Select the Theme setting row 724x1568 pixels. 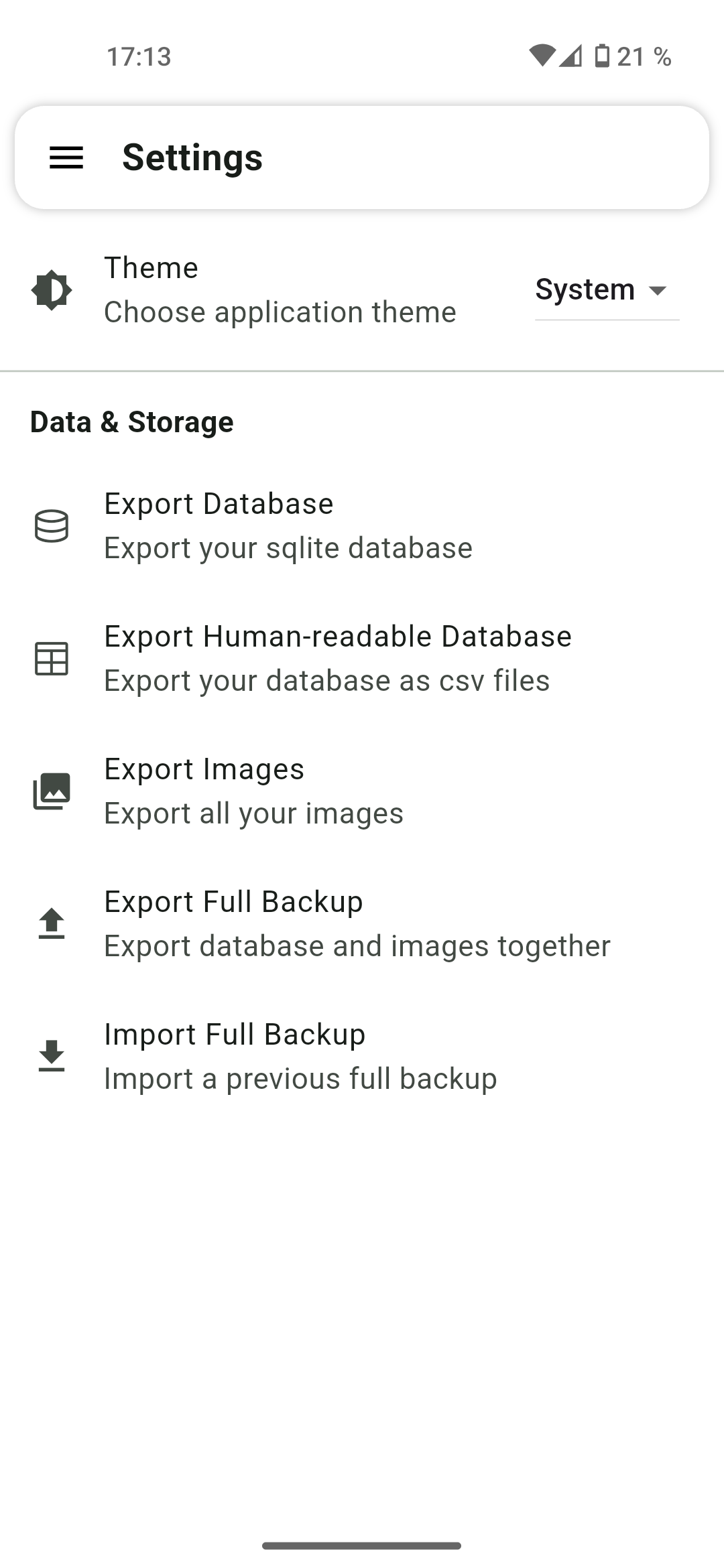coord(362,290)
